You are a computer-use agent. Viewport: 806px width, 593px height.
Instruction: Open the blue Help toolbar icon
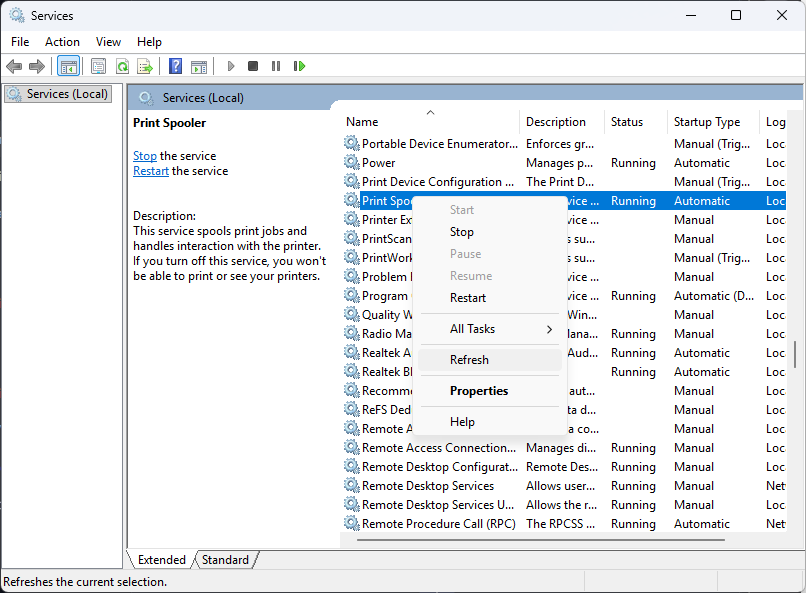pyautogui.click(x=175, y=66)
